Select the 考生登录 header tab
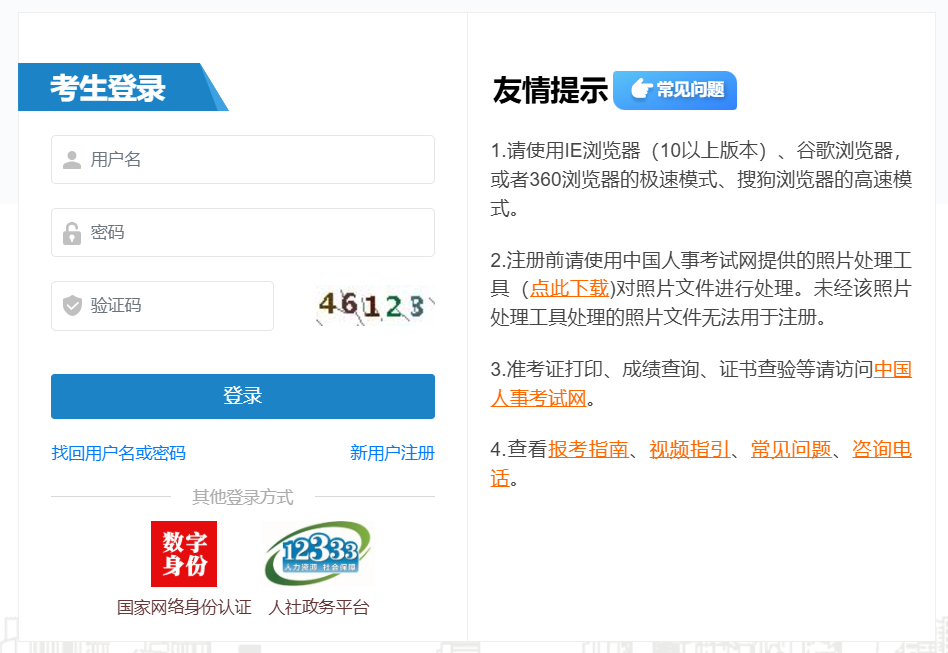The width and height of the screenshot is (948, 653). (108, 88)
